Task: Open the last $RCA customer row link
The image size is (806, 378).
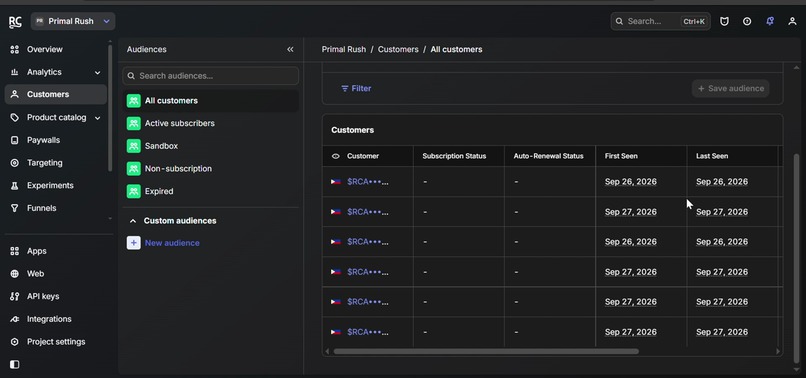Action: click(368, 332)
